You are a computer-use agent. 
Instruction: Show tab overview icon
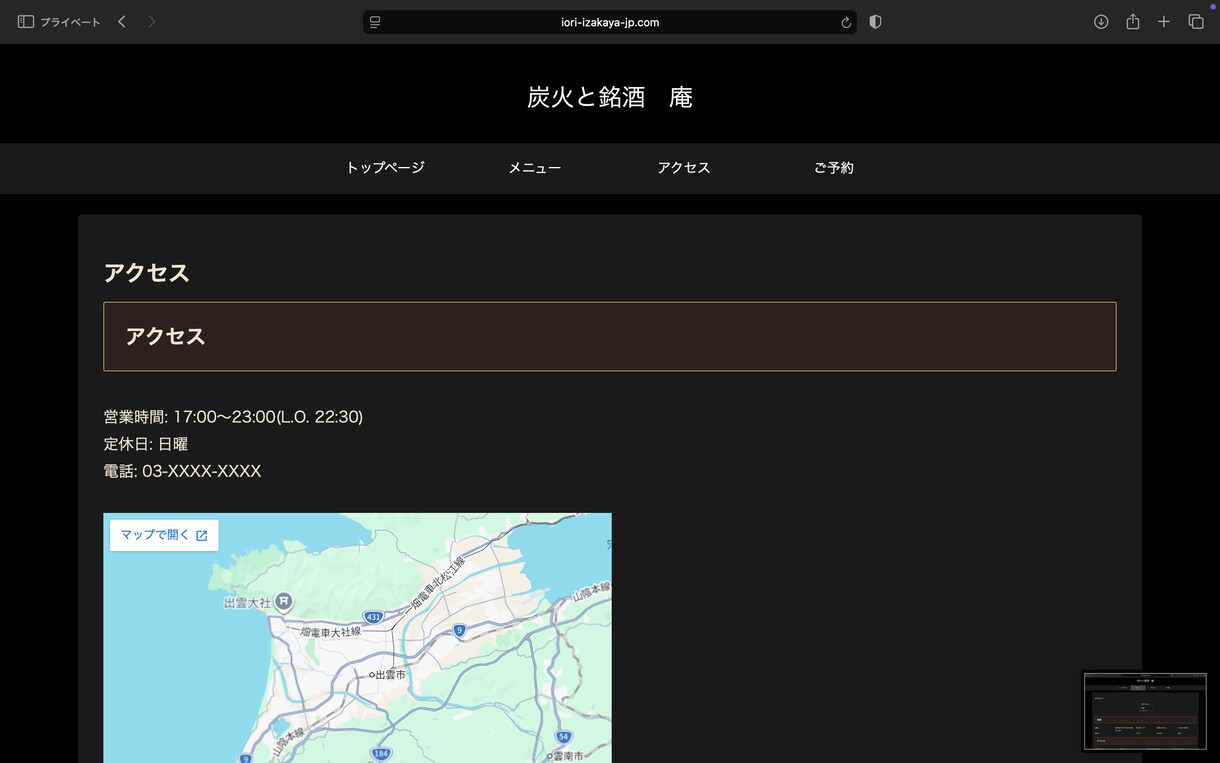click(1196, 22)
